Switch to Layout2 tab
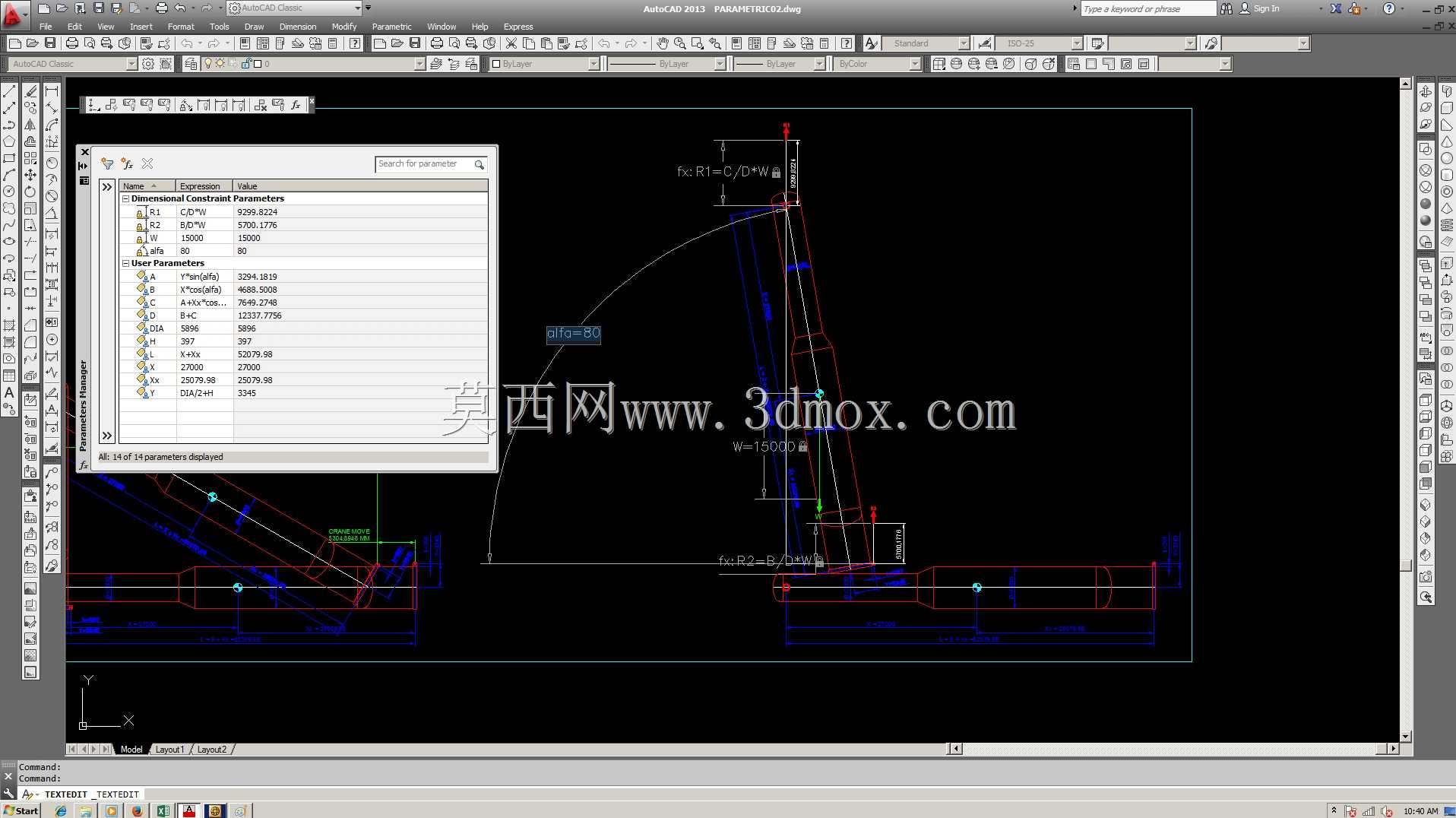Screen dimensions: 1456x818 (212, 750)
